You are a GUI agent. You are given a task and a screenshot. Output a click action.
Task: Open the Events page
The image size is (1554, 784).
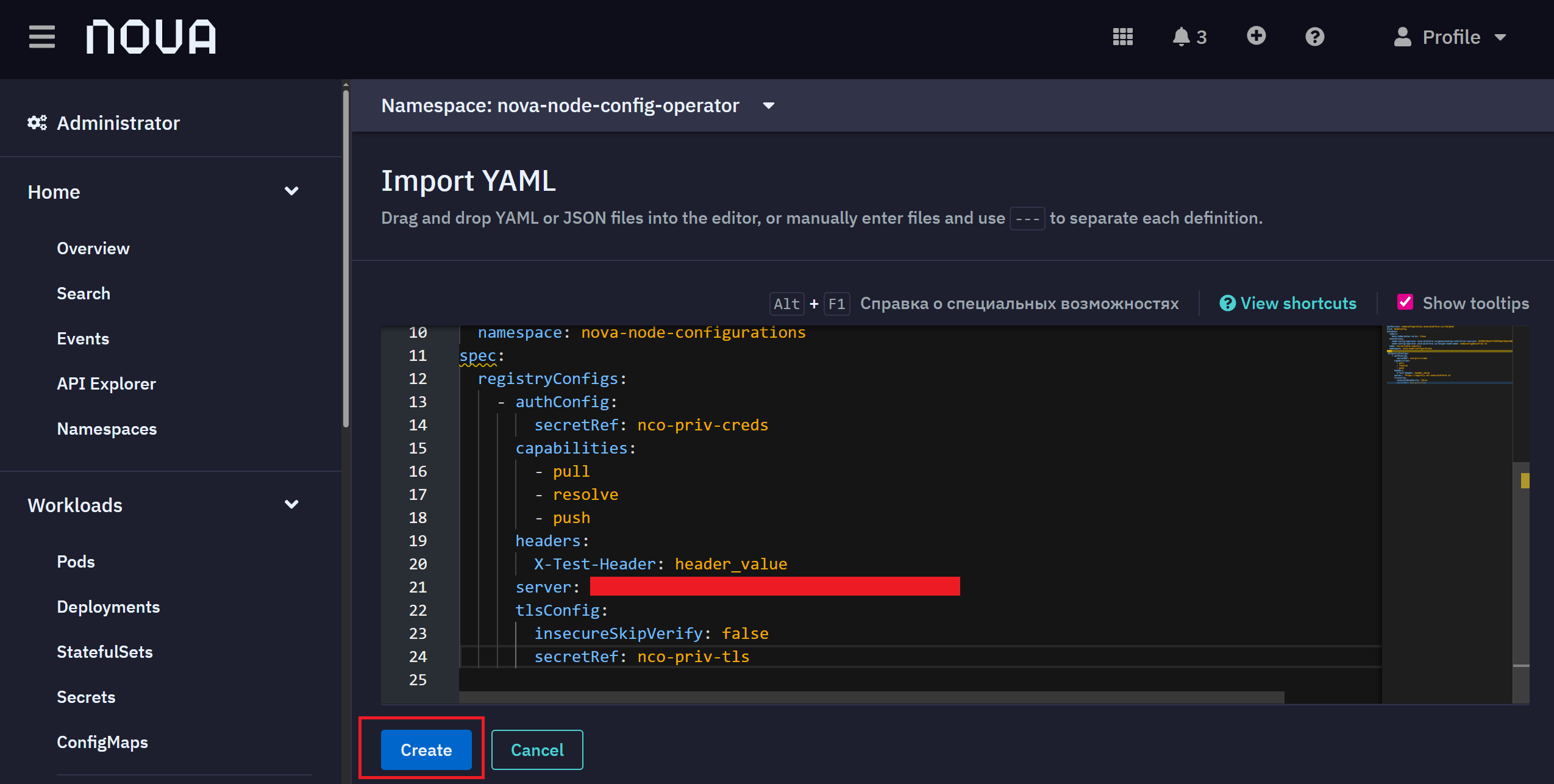(x=83, y=338)
